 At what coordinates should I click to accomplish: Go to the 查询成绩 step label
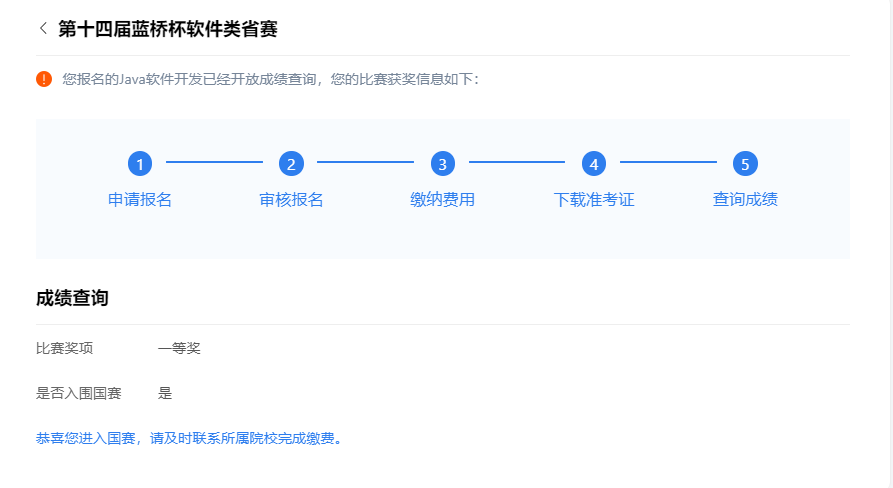(745, 200)
